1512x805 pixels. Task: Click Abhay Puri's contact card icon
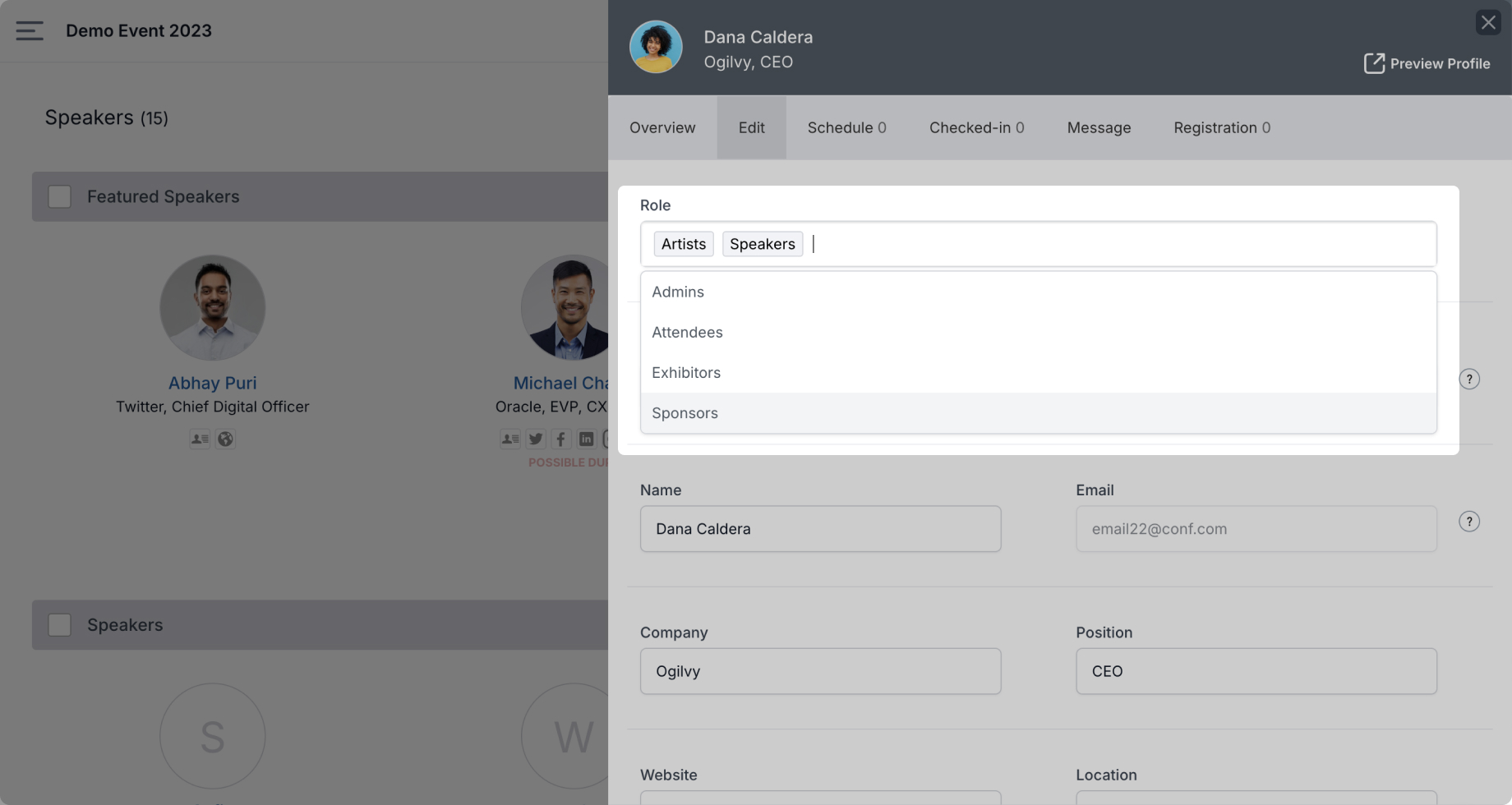pos(200,439)
